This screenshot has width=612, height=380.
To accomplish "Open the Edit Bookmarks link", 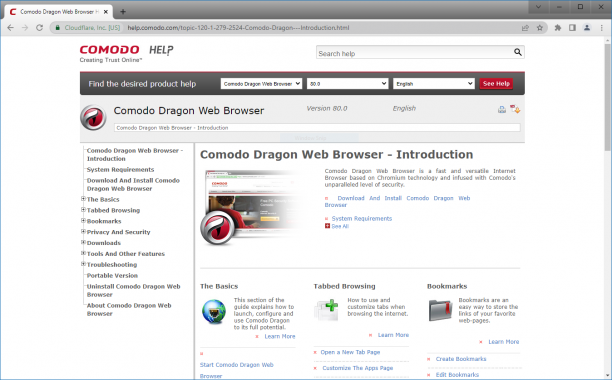I will click(457, 375).
